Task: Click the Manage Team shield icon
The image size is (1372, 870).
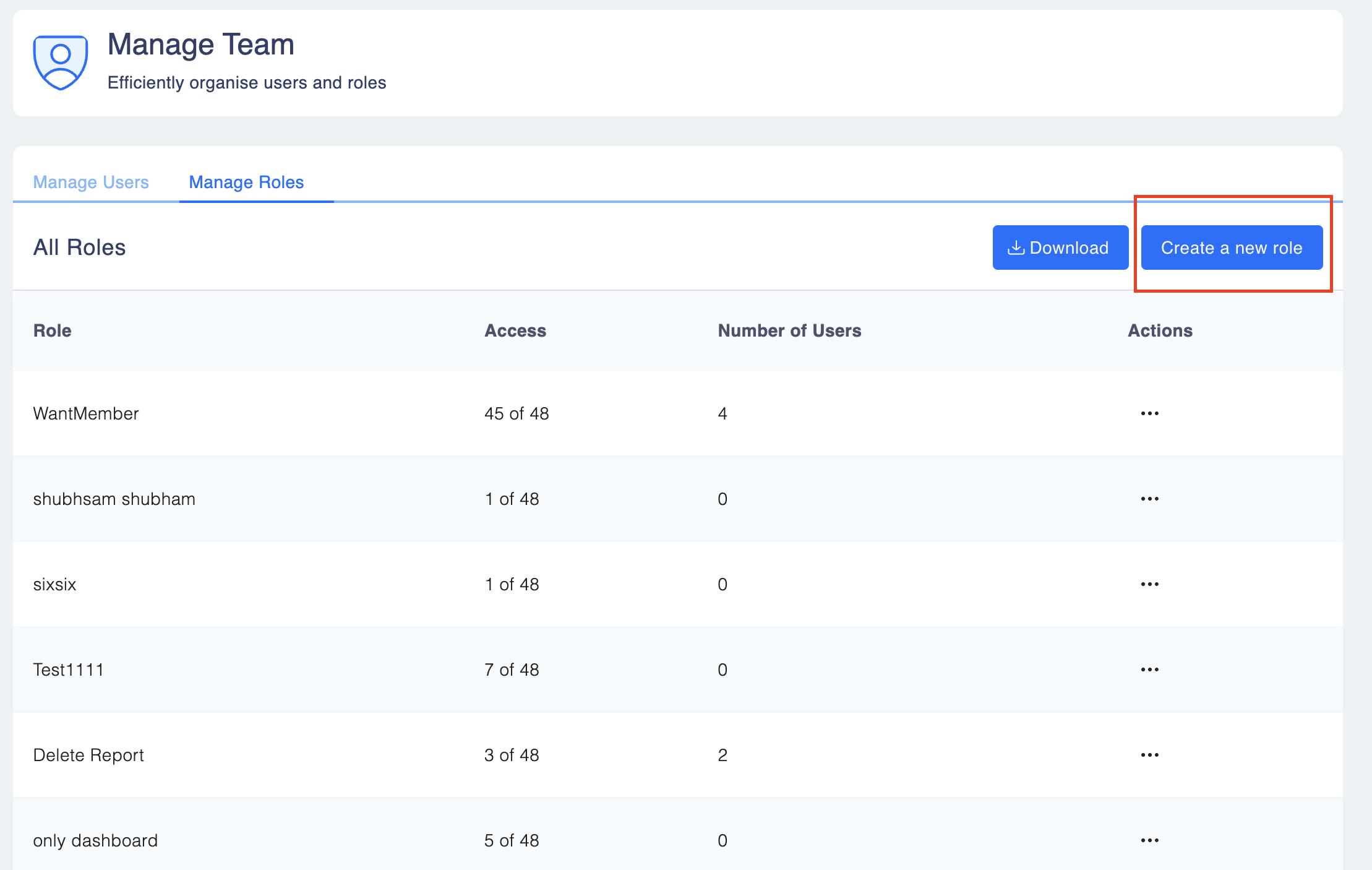Action: pyautogui.click(x=60, y=62)
